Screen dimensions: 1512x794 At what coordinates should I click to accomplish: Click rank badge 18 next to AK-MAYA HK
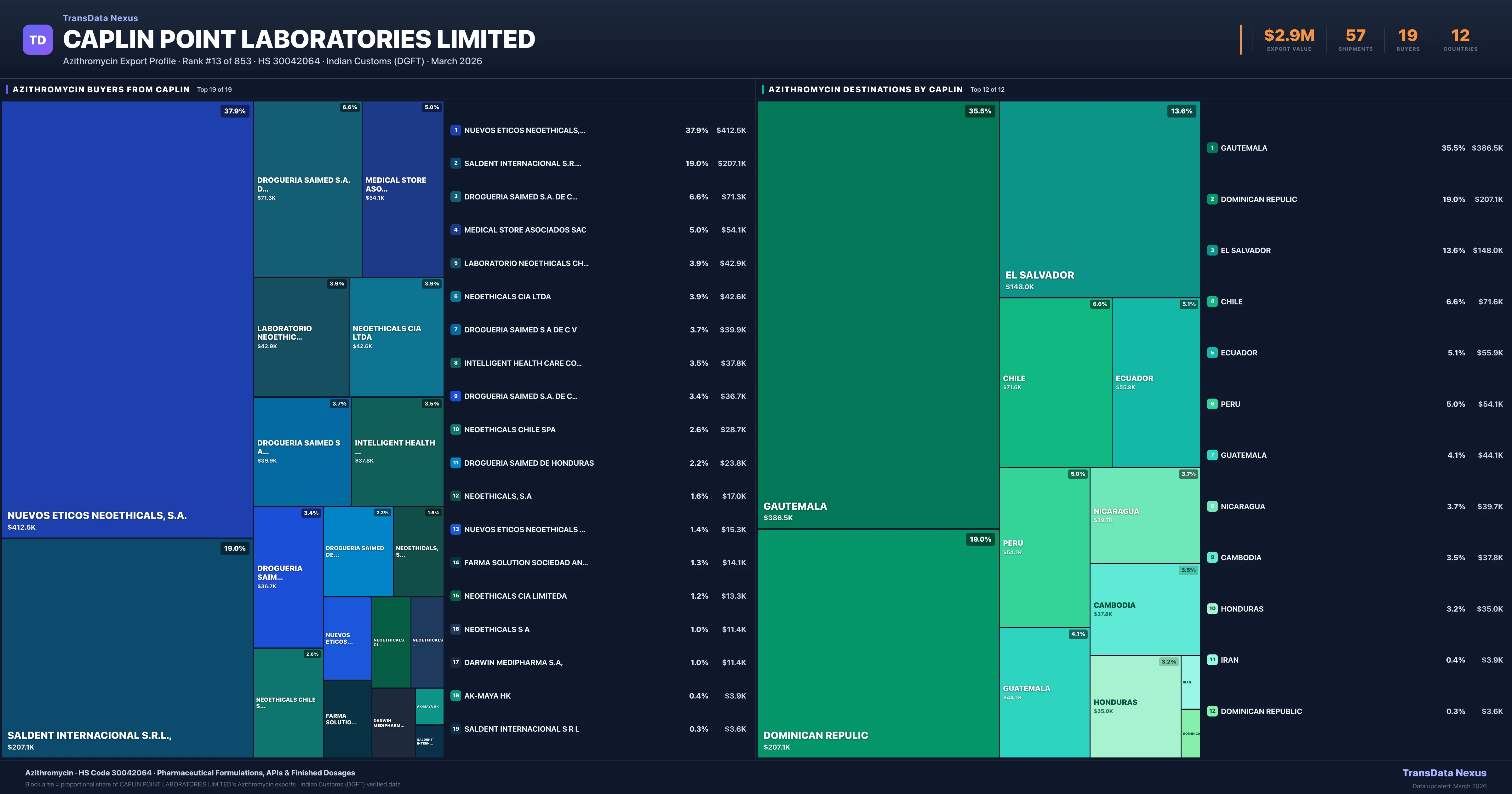coord(456,695)
